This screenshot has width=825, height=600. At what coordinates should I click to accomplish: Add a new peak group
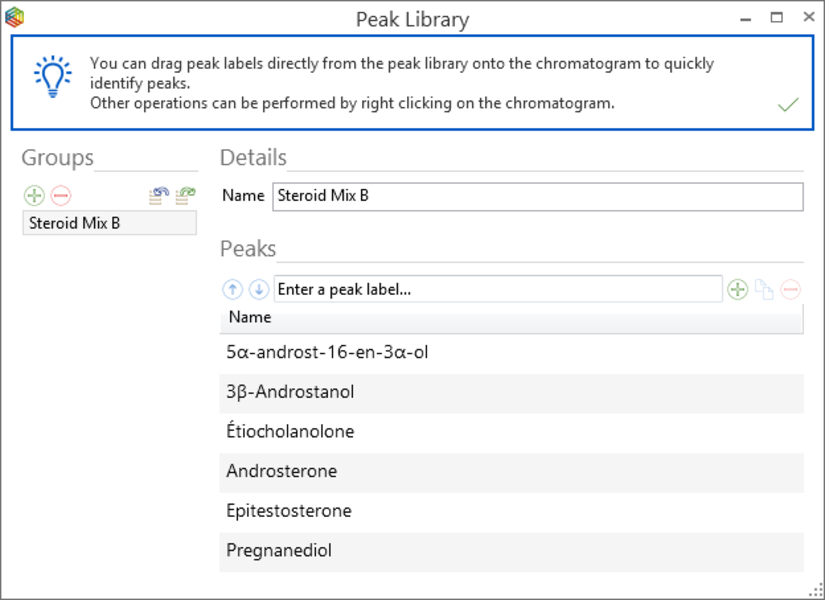point(34,196)
